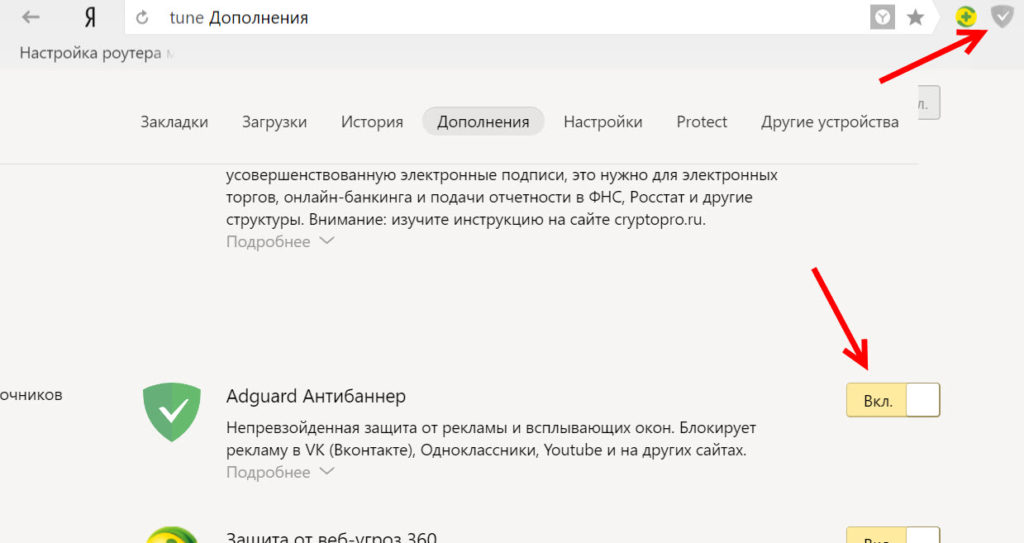
Task: Open the green 360 web protection extension icon
Action: (x=966, y=16)
